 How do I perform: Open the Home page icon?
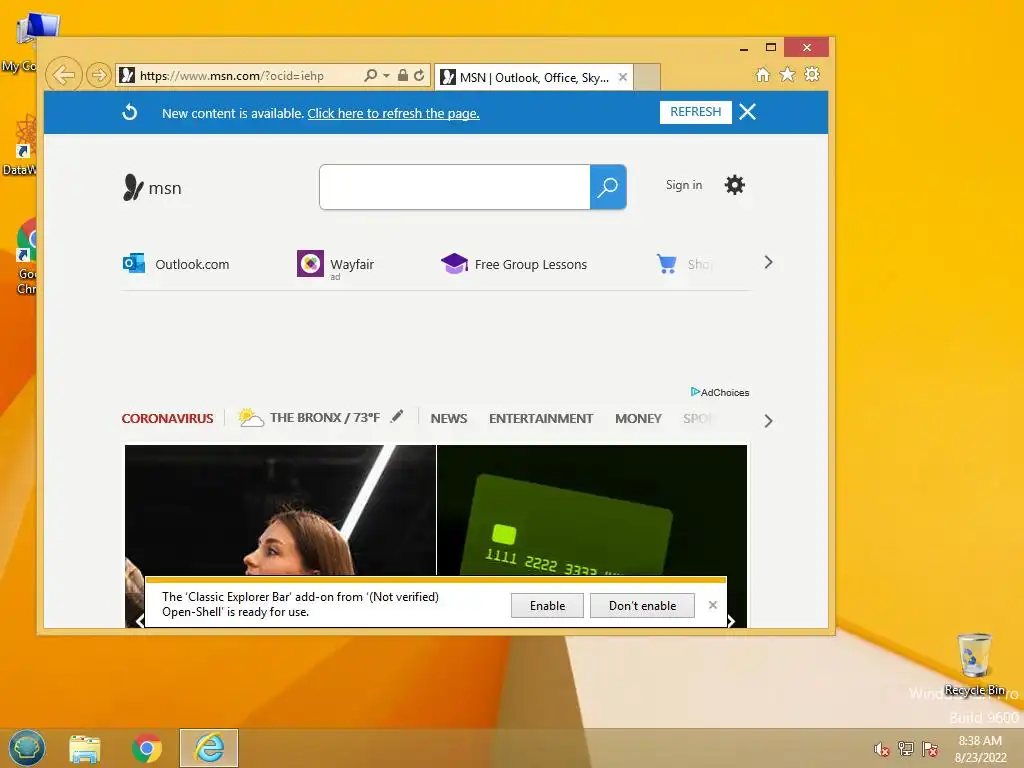(762, 74)
